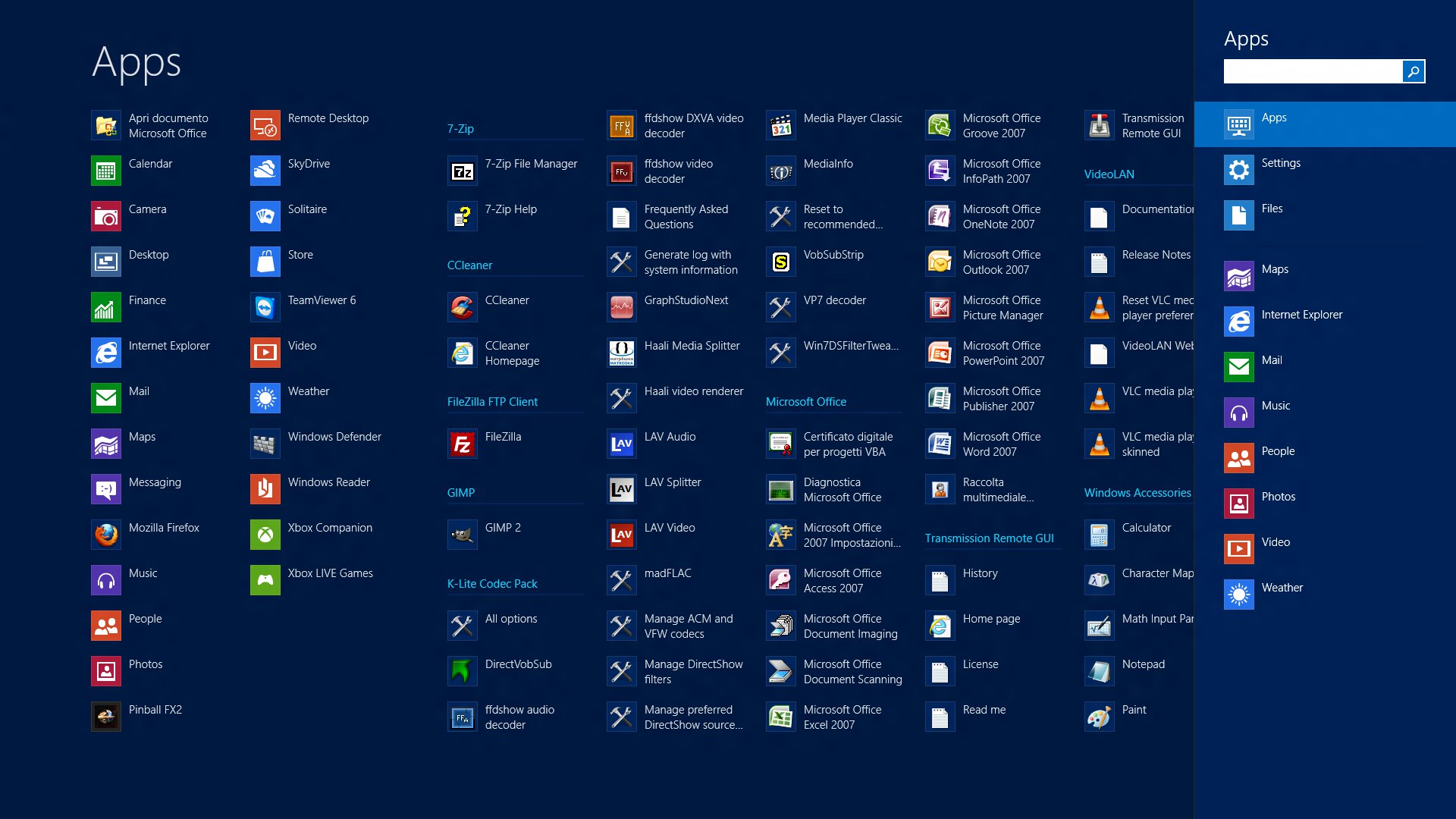Launch the GIMP 2 icon
The height and width of the screenshot is (819, 1456).
click(463, 535)
